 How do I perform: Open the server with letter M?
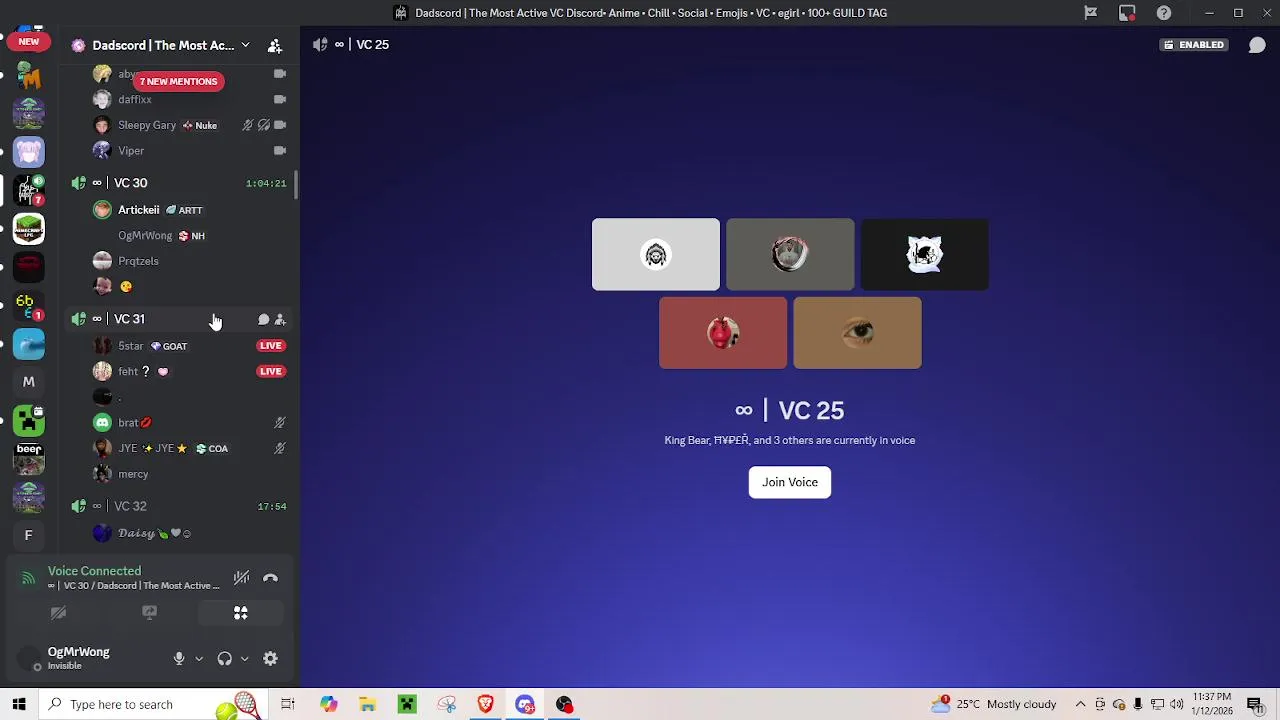coord(29,382)
